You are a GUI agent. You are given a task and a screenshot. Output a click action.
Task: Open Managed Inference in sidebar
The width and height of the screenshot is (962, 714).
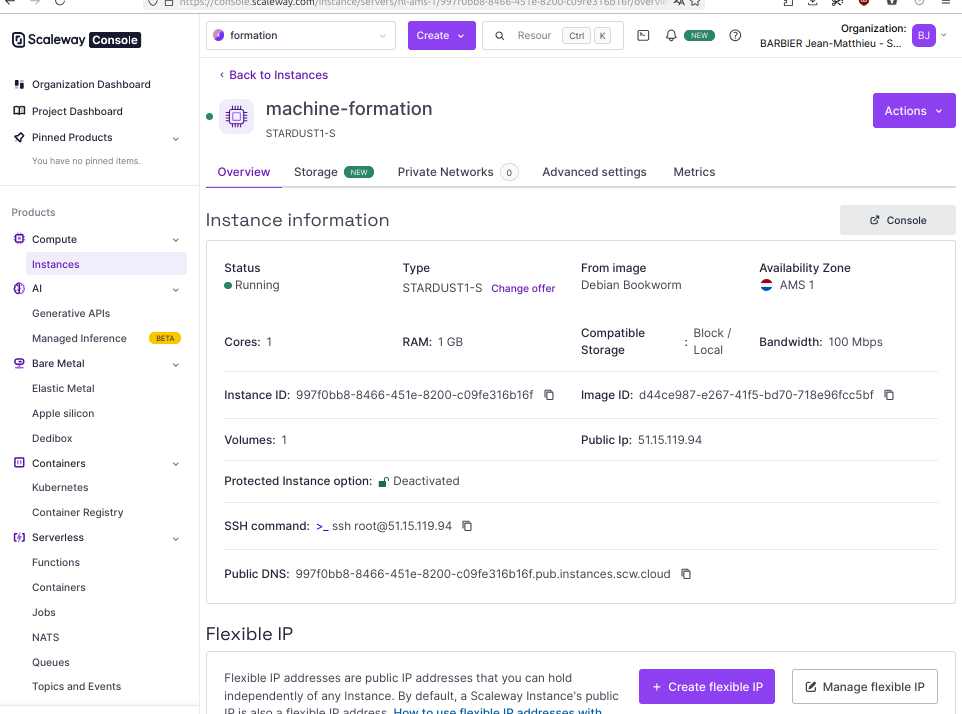tap(79, 338)
